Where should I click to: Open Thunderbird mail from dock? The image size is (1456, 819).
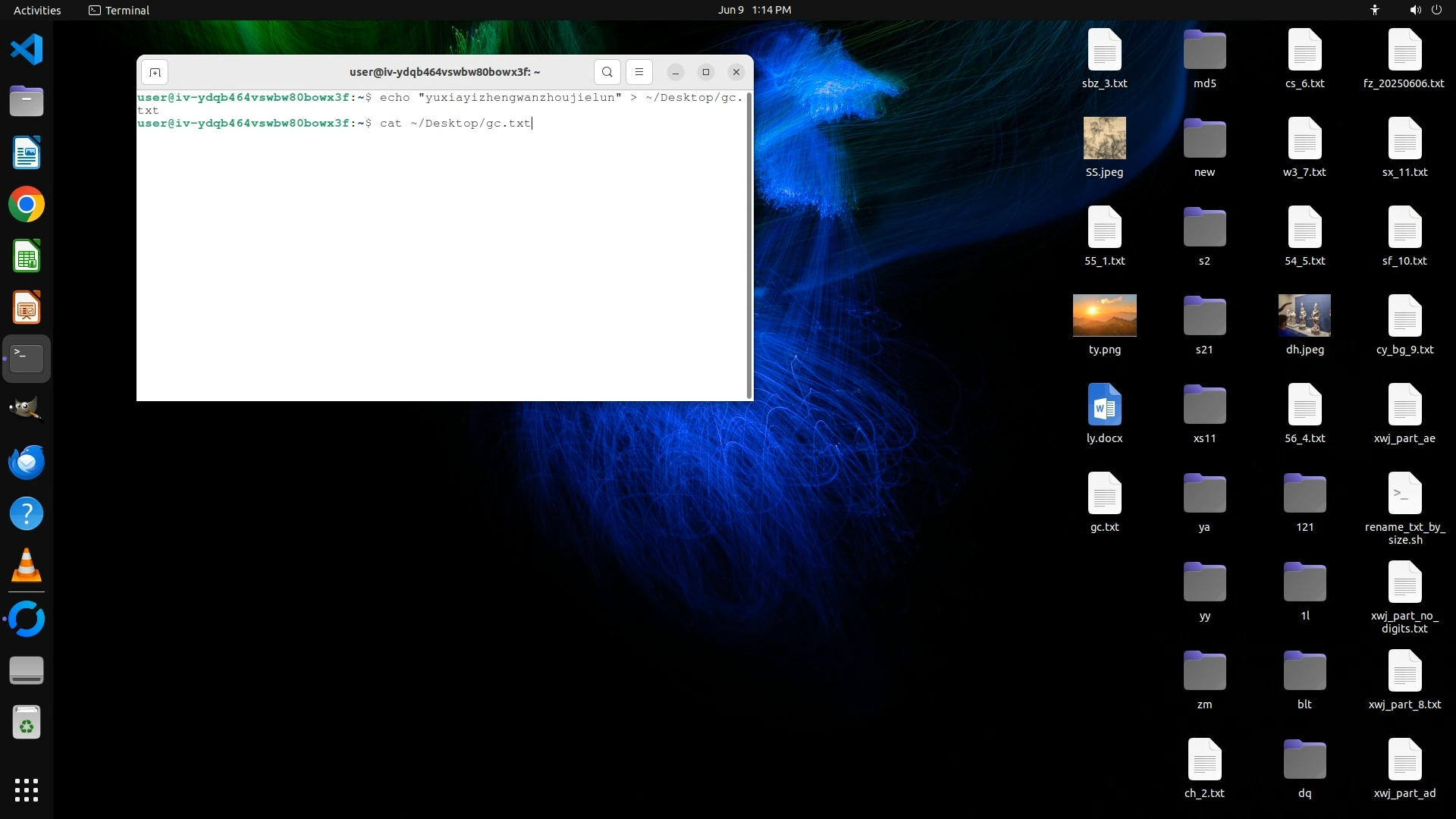[27, 462]
